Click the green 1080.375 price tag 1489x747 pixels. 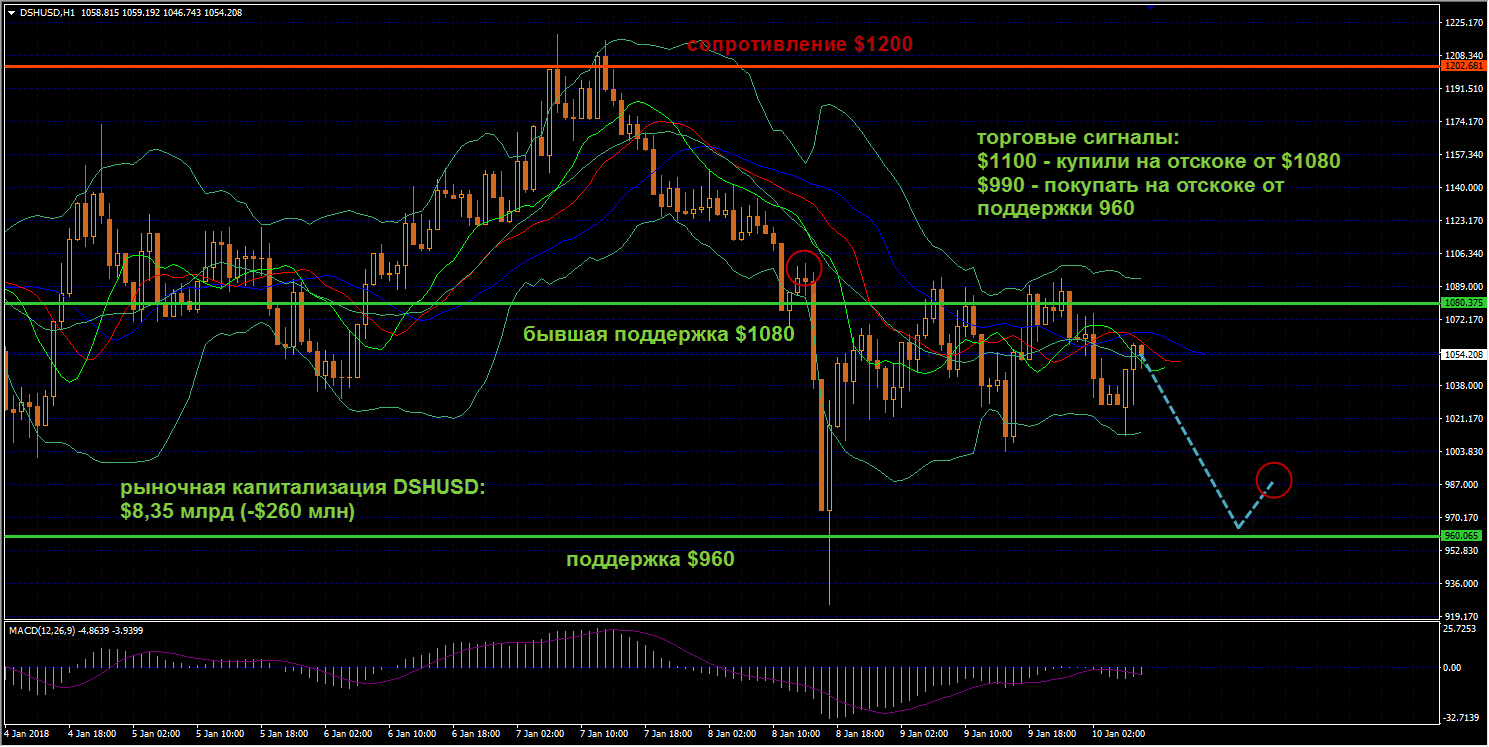(x=1463, y=303)
